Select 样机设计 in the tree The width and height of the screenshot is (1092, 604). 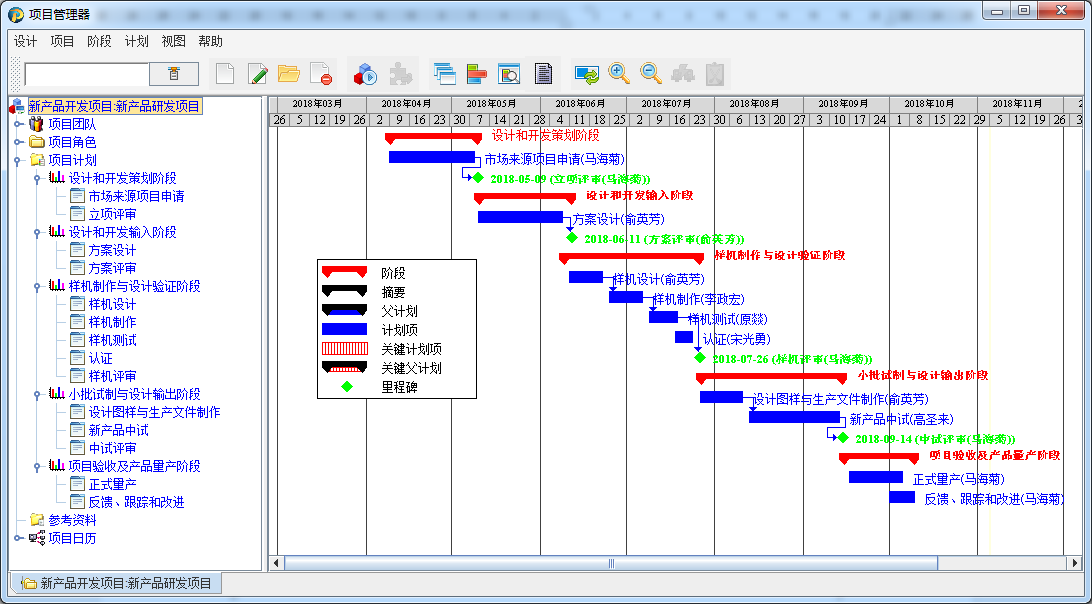(112, 304)
